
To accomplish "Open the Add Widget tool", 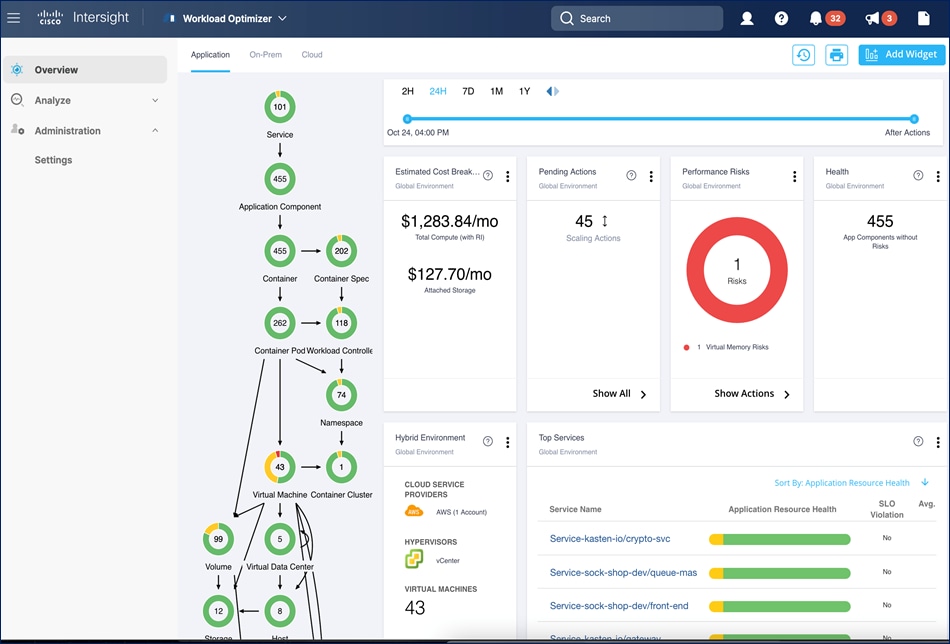I will click(x=901, y=55).
